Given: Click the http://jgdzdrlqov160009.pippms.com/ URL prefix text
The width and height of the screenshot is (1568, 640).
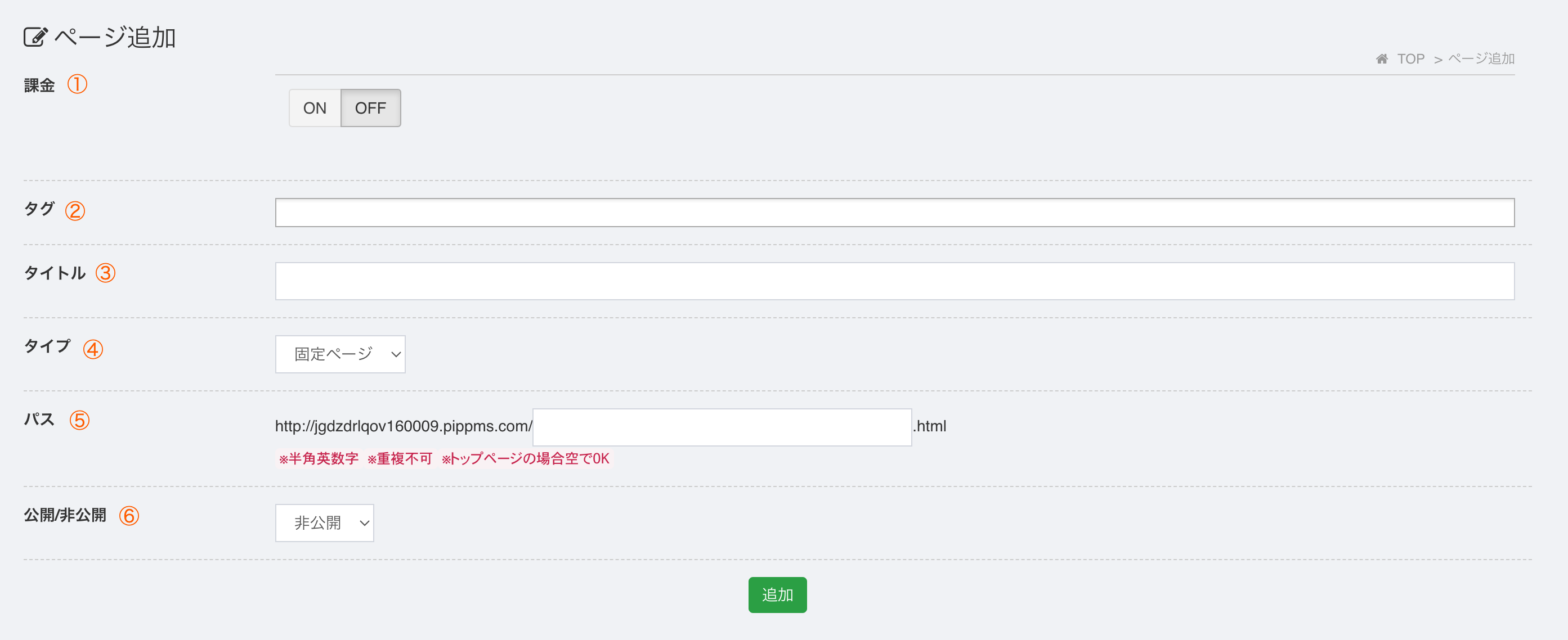Looking at the screenshot, I should point(404,426).
